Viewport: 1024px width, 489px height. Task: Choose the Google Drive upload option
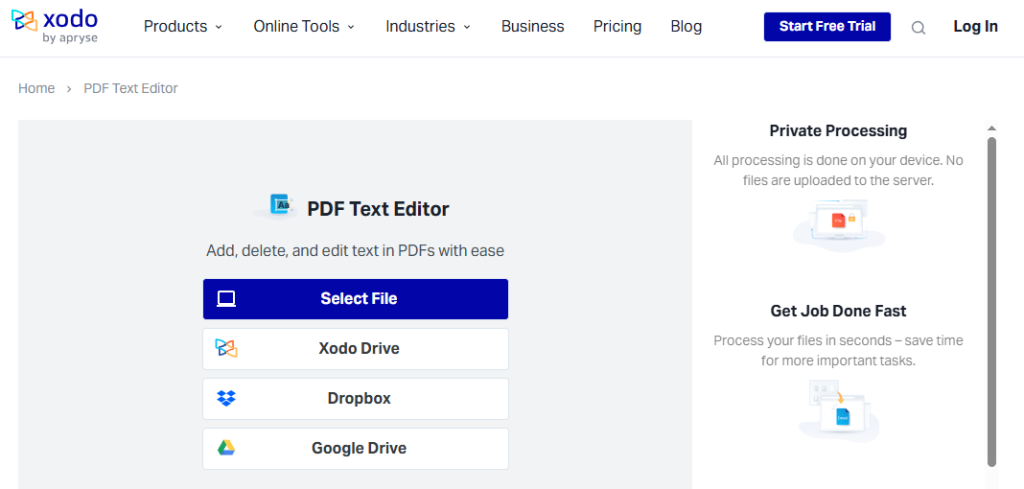[355, 449]
